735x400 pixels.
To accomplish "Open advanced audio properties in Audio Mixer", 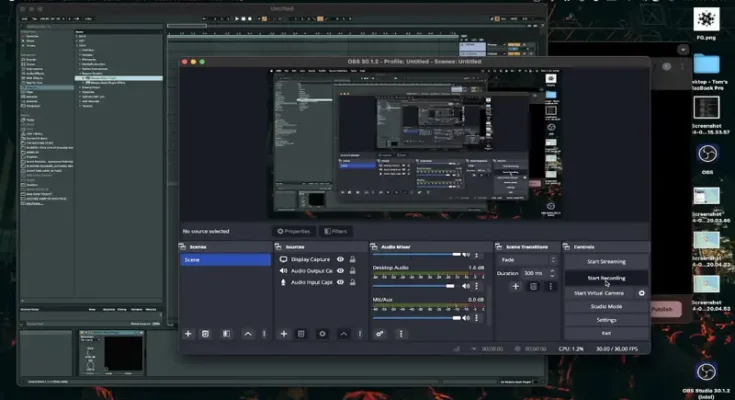I will [x=381, y=333].
